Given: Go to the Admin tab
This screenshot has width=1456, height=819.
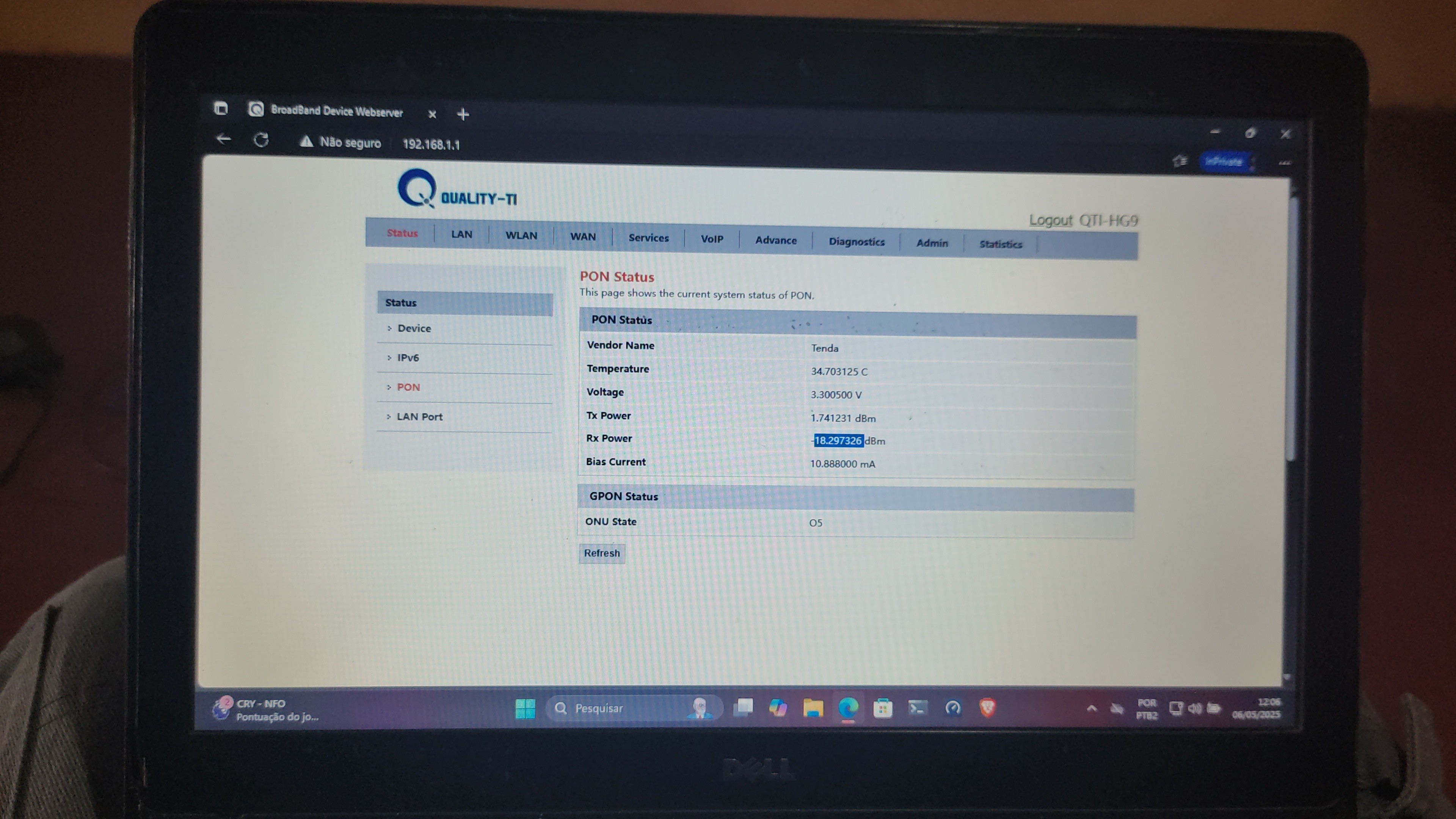Looking at the screenshot, I should point(932,243).
